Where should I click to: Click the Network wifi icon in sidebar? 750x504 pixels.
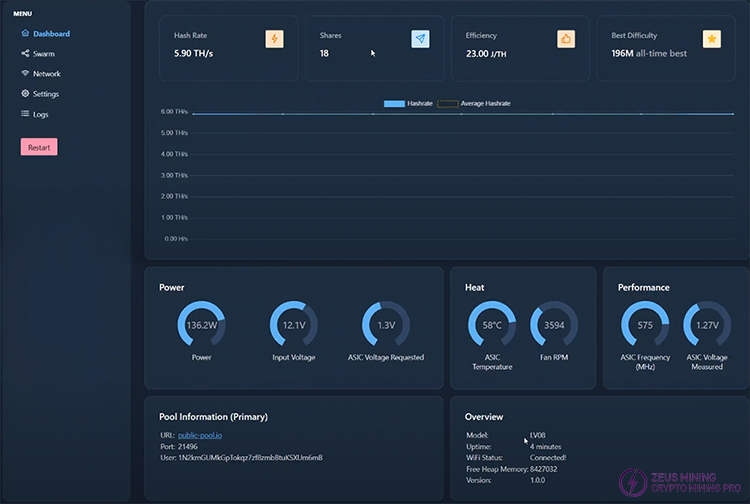coord(25,74)
